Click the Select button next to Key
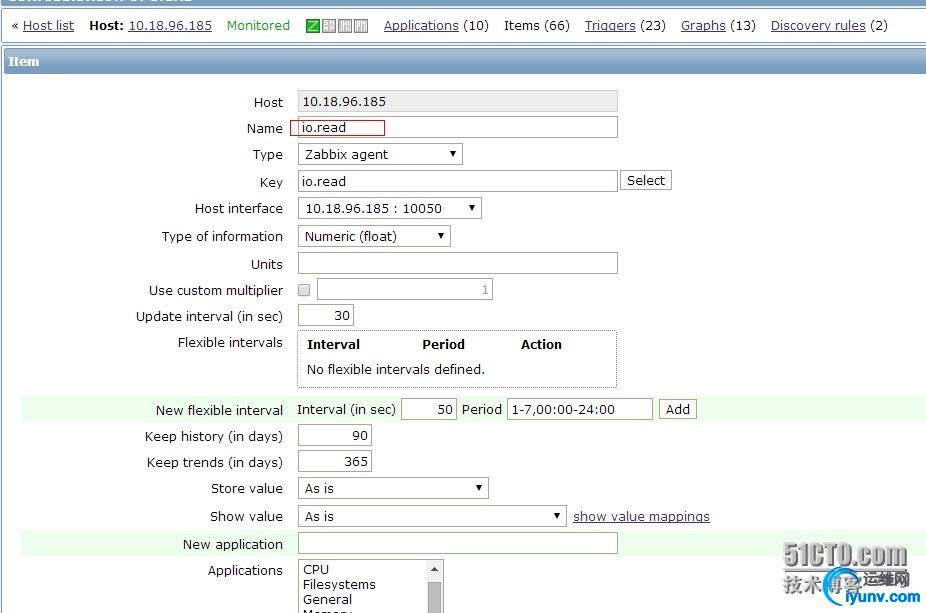This screenshot has height=613, width=926. point(645,181)
